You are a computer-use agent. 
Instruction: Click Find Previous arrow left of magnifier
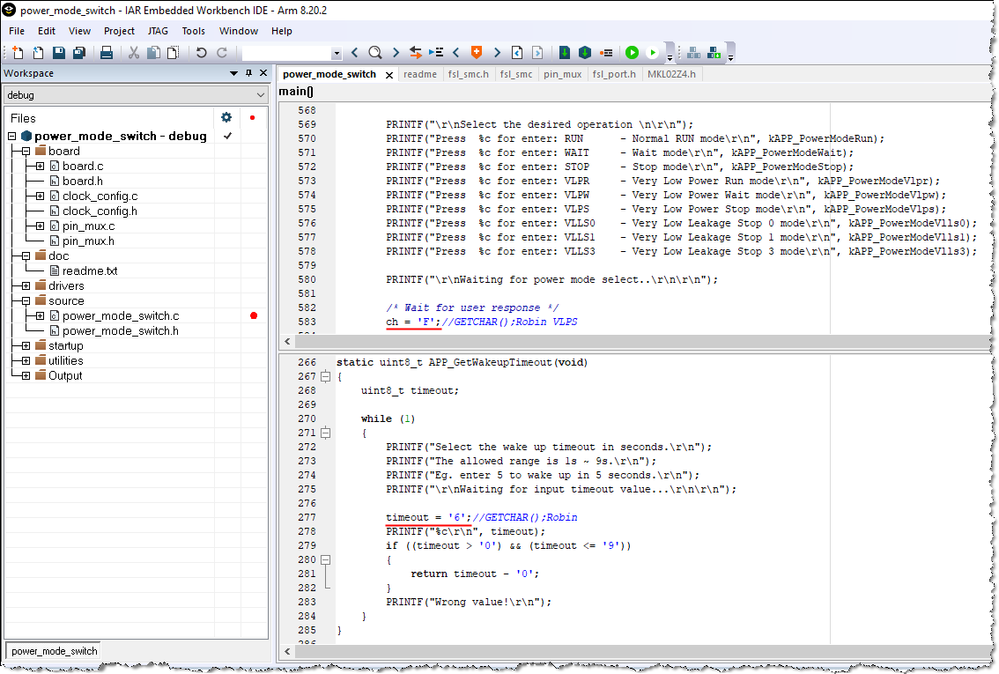click(355, 53)
